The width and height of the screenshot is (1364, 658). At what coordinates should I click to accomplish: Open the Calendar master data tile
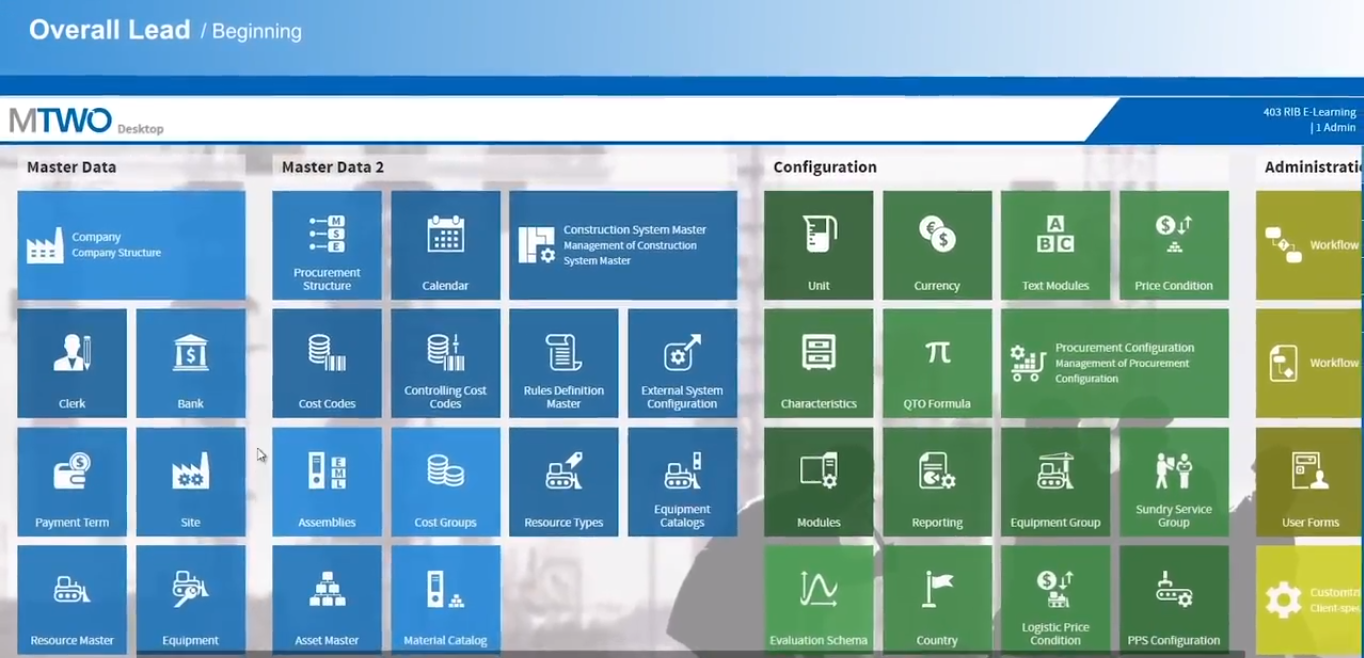[445, 245]
